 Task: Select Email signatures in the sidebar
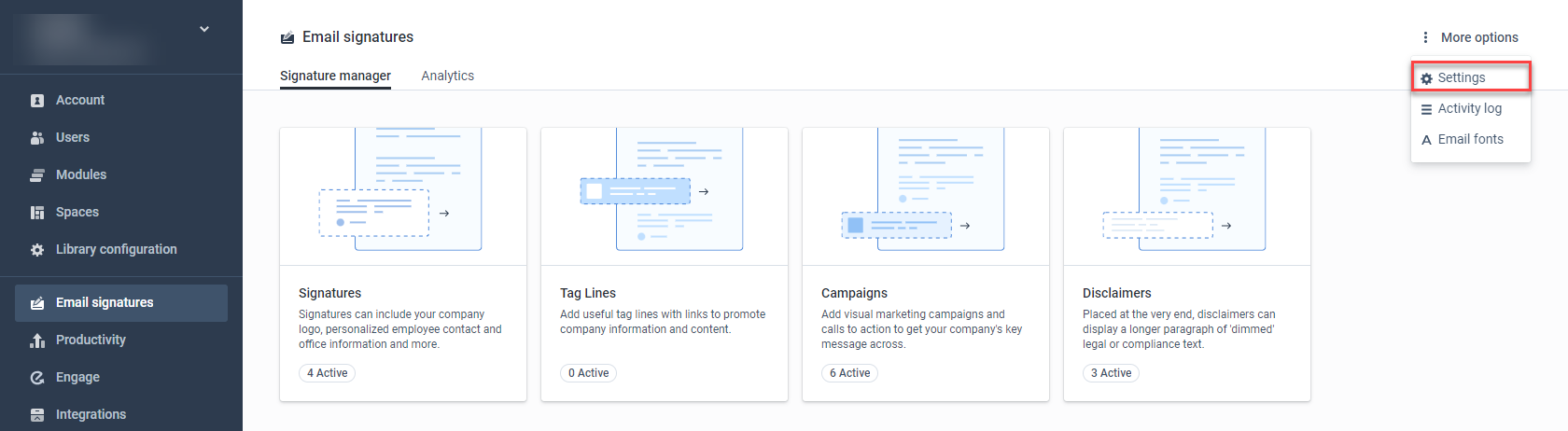[x=121, y=303]
